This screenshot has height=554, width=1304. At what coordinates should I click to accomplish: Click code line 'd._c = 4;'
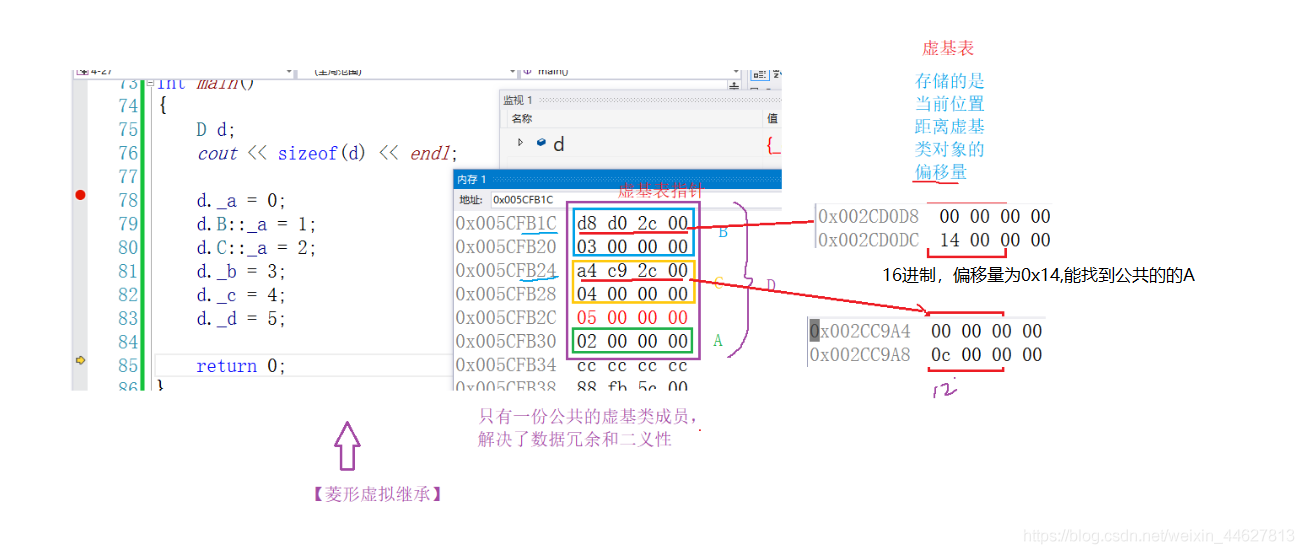241,296
